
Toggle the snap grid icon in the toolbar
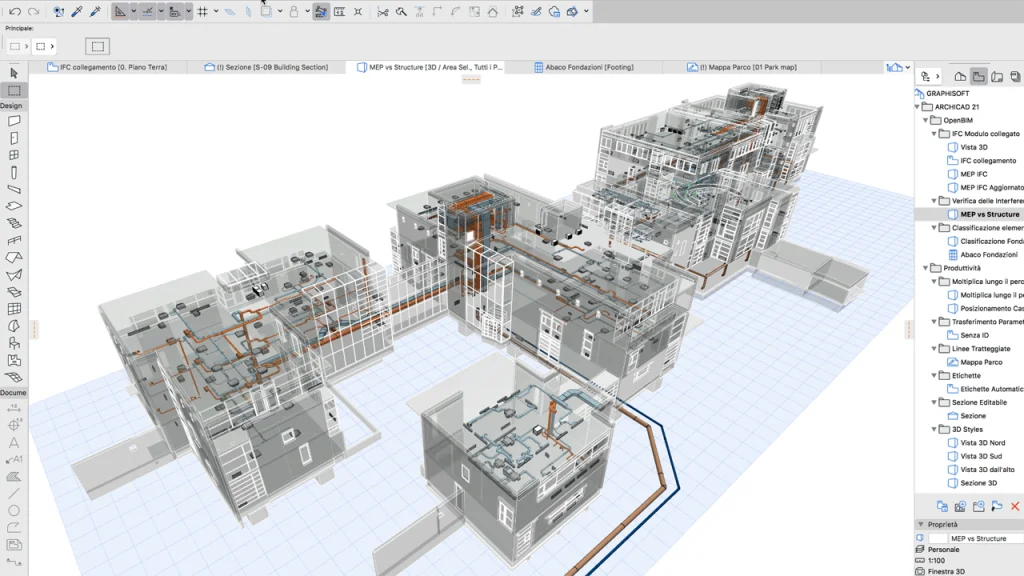pos(202,10)
